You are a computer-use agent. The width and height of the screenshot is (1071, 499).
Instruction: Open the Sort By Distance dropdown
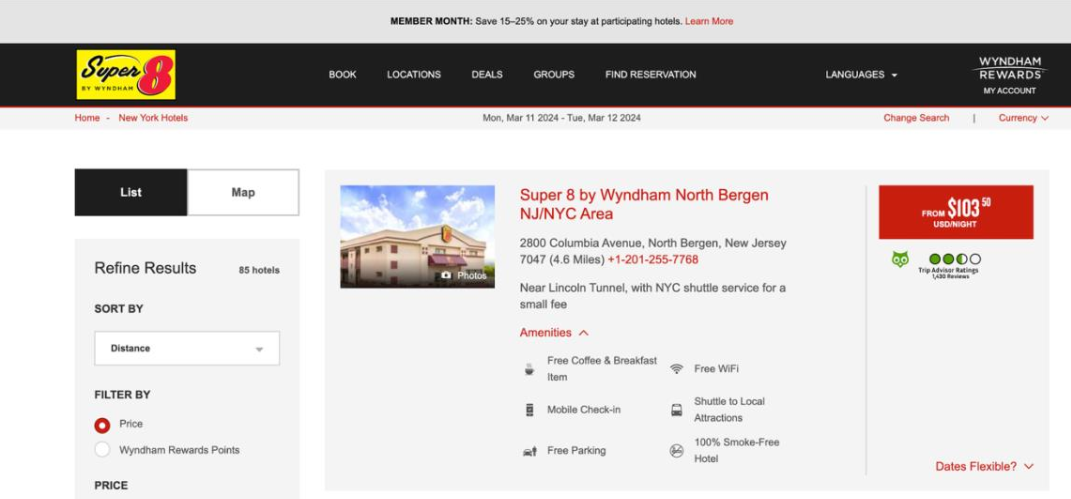pyautogui.click(x=187, y=348)
